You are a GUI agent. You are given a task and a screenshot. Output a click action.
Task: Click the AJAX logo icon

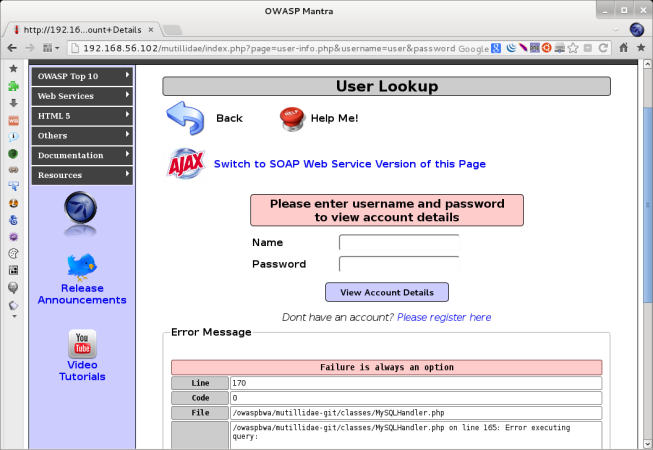pos(186,163)
